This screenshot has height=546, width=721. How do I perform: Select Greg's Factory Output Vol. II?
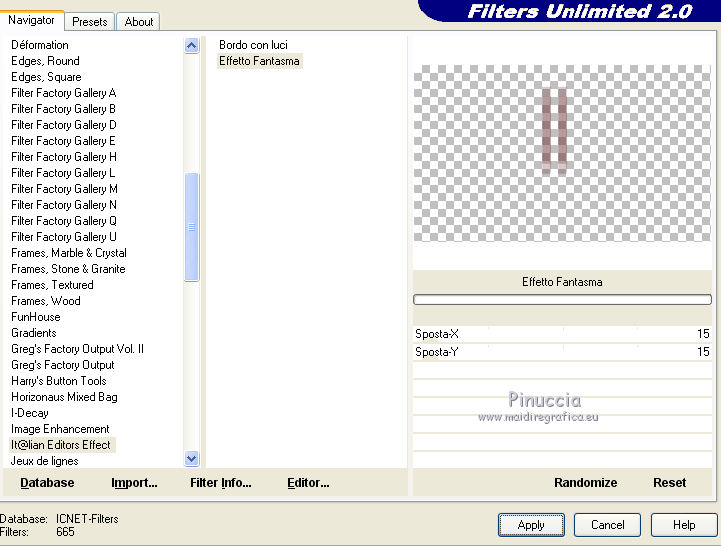(77, 349)
